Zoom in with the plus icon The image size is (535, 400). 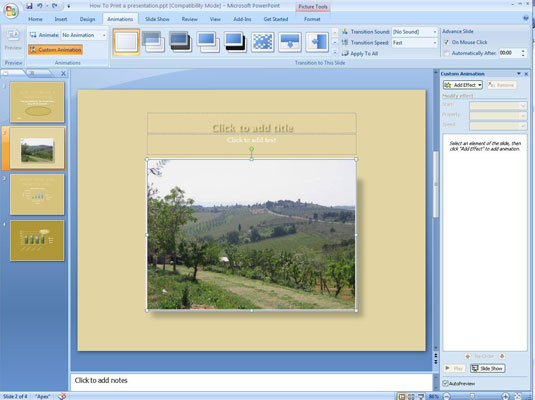click(506, 396)
